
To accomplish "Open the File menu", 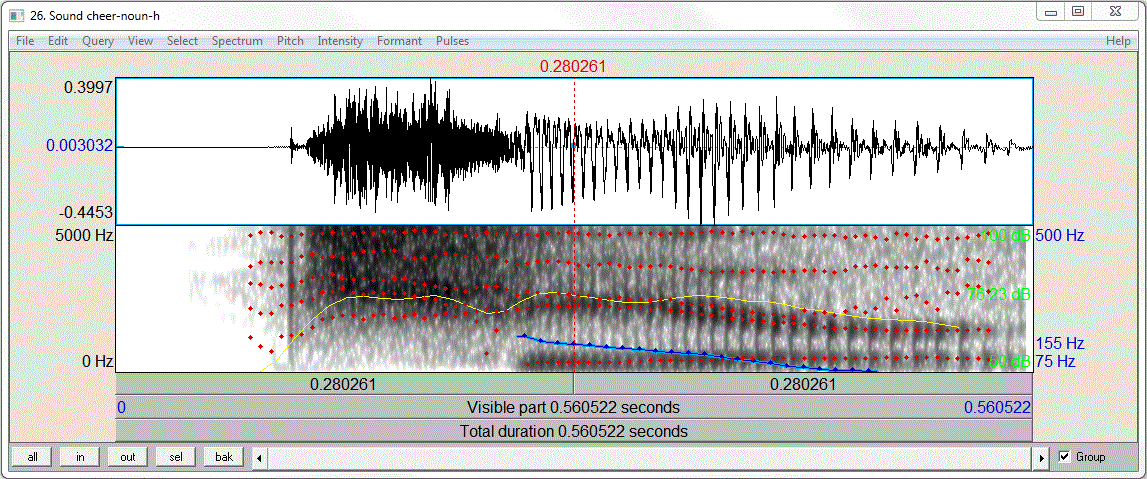I will 25,41.
